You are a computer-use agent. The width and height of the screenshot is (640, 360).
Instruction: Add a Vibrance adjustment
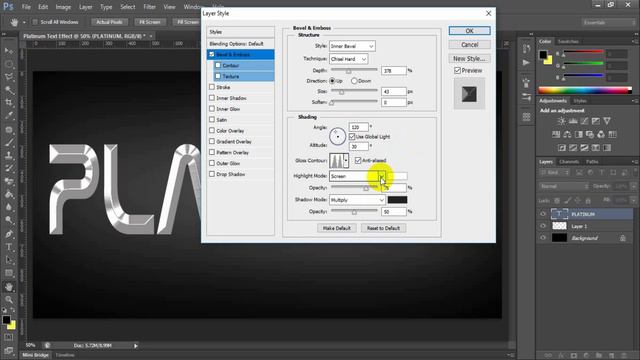(607, 121)
